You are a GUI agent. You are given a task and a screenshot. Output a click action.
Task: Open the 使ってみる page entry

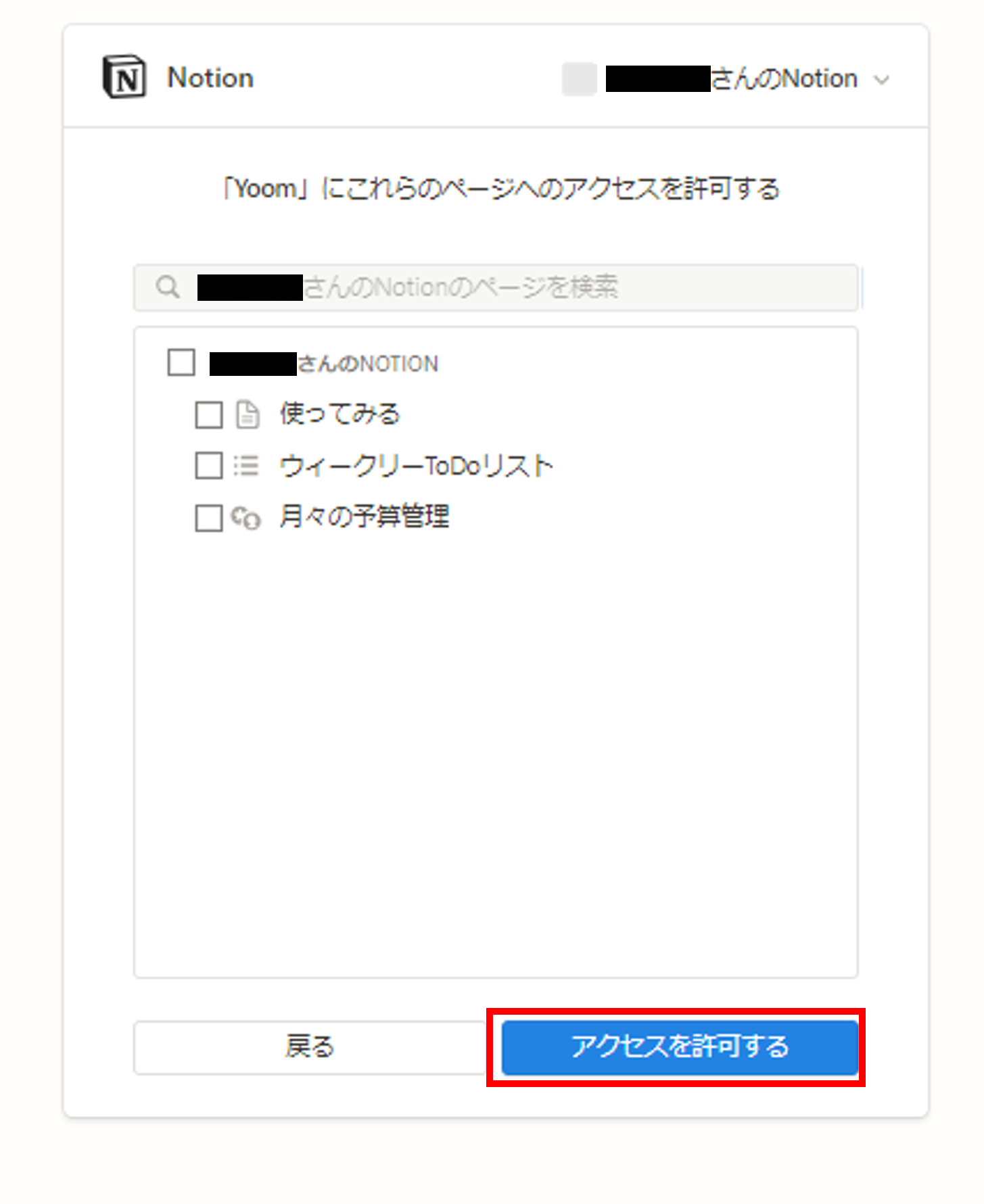tap(339, 414)
